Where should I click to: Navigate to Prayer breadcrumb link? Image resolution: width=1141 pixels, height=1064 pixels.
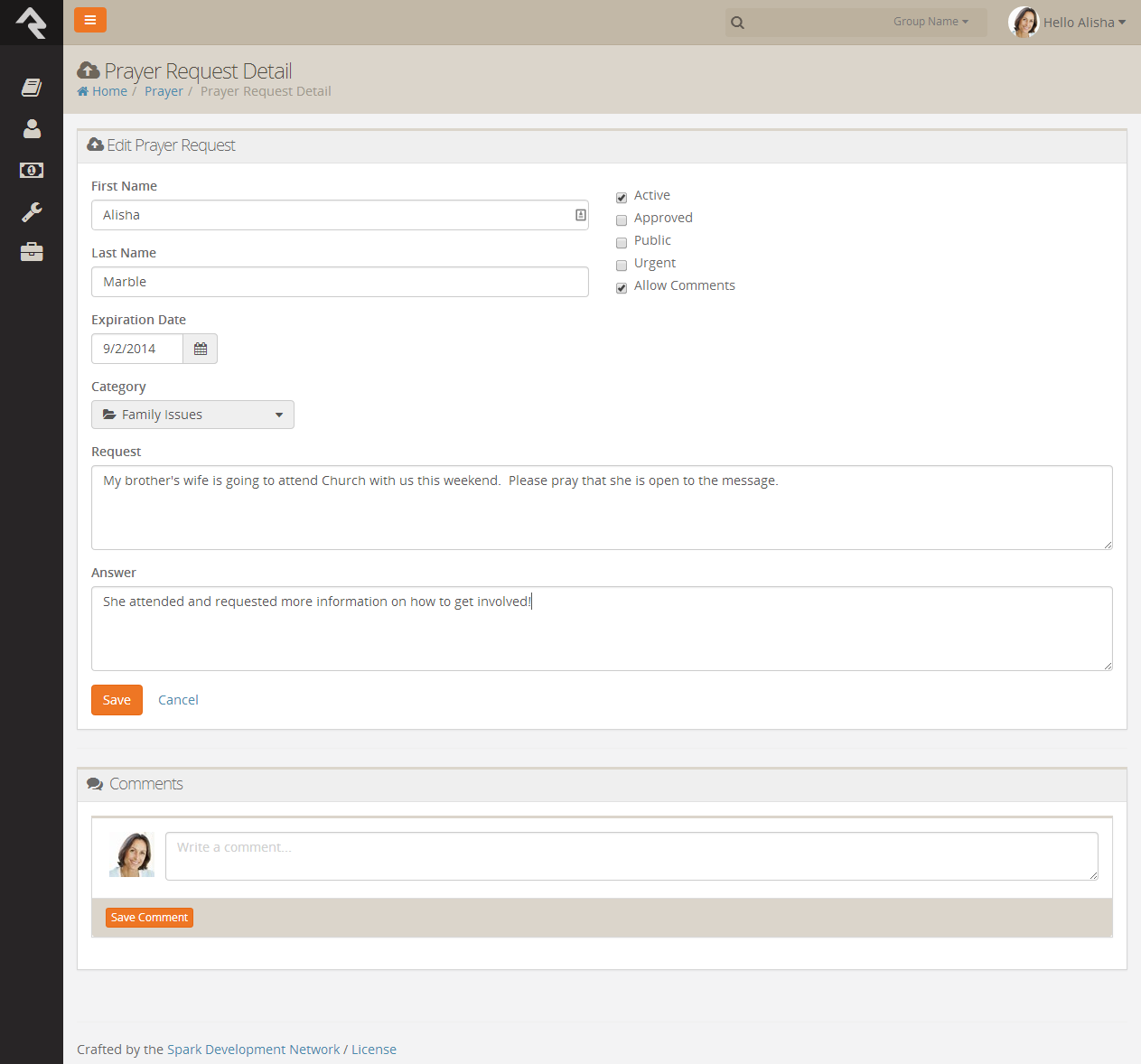[x=164, y=91]
